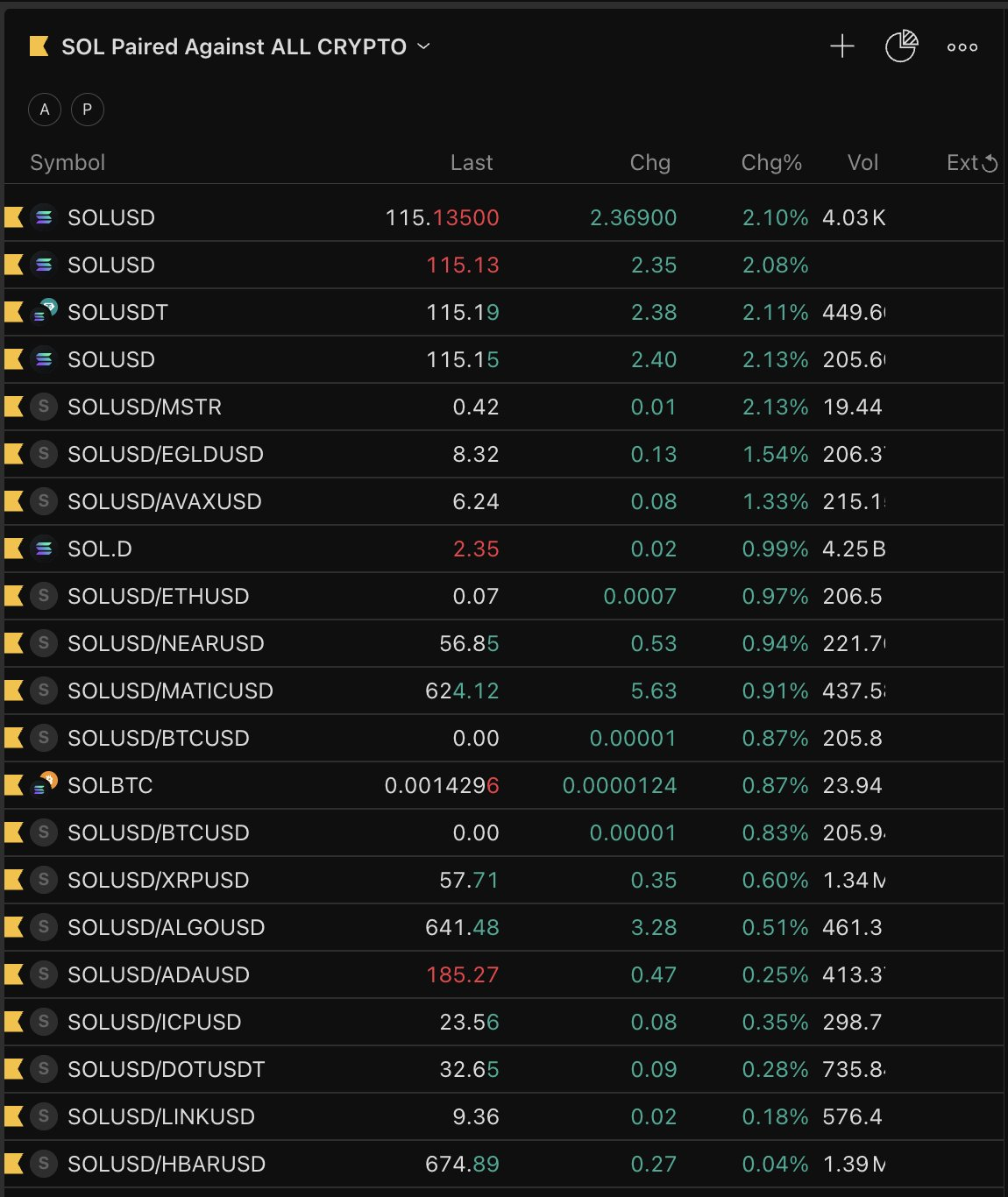The width and height of the screenshot is (1008, 1197).
Task: Click the last price 115.15
Action: 463,359
